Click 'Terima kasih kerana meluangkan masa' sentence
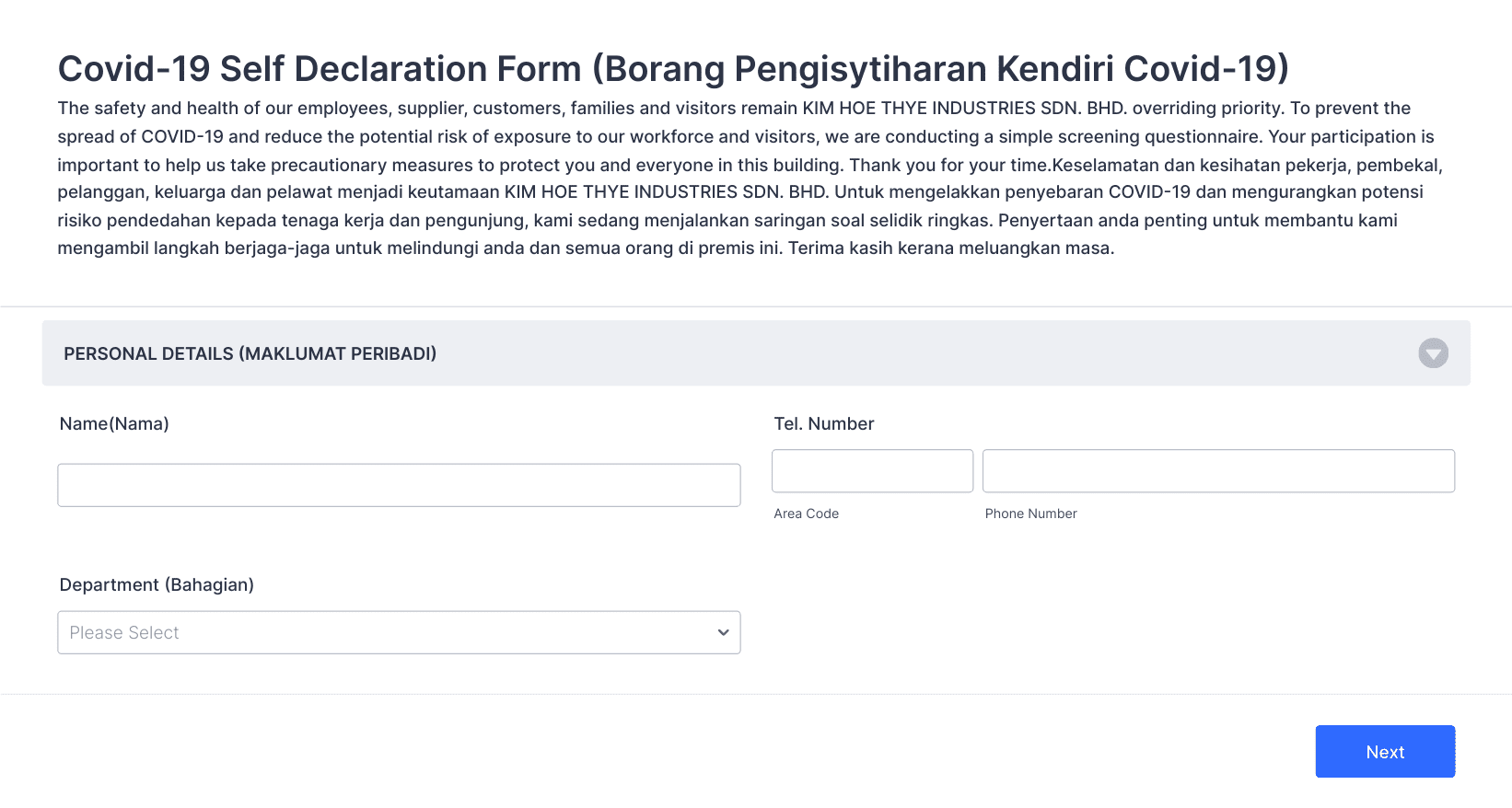The height and width of the screenshot is (808, 1512). pos(950,248)
